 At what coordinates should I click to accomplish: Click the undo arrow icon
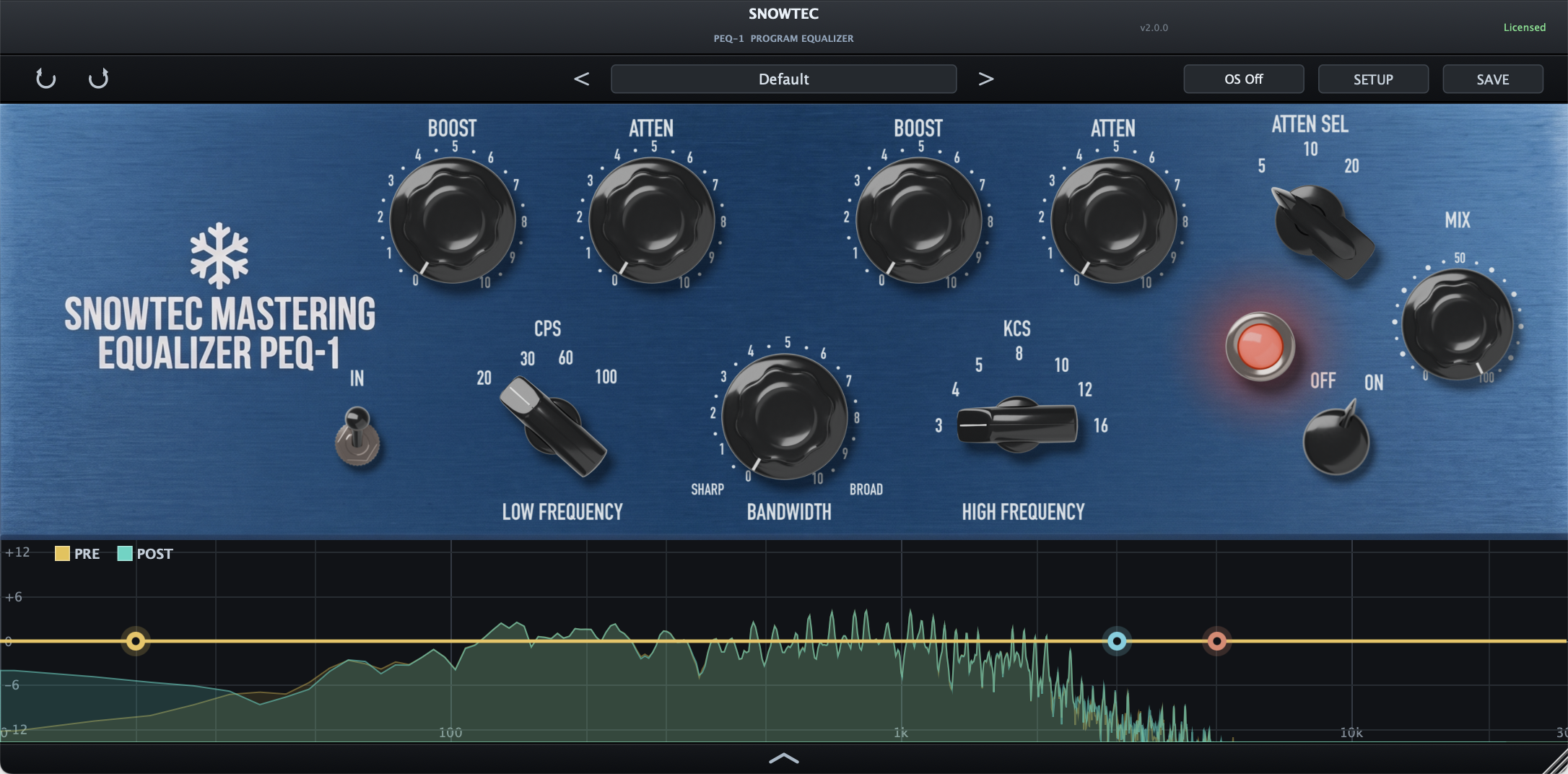pyautogui.click(x=45, y=79)
